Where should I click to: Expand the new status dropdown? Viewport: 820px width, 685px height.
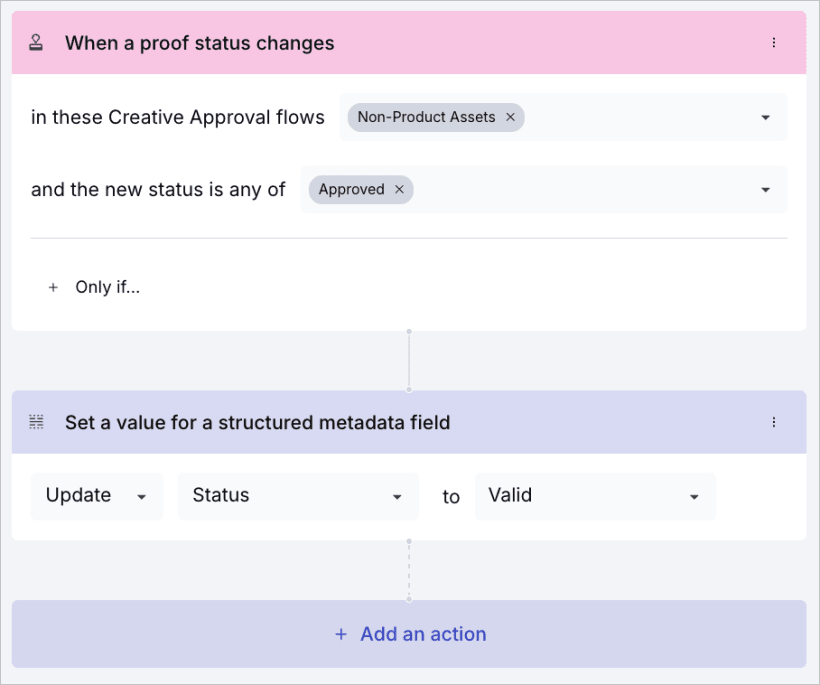[765, 189]
